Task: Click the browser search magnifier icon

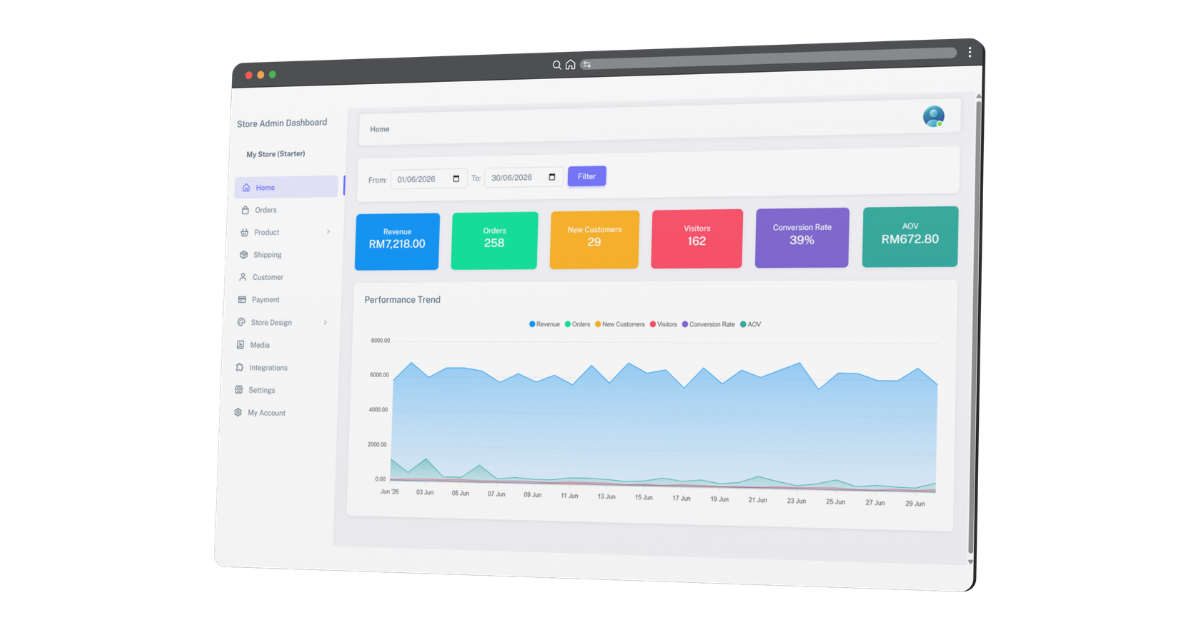Action: (557, 65)
